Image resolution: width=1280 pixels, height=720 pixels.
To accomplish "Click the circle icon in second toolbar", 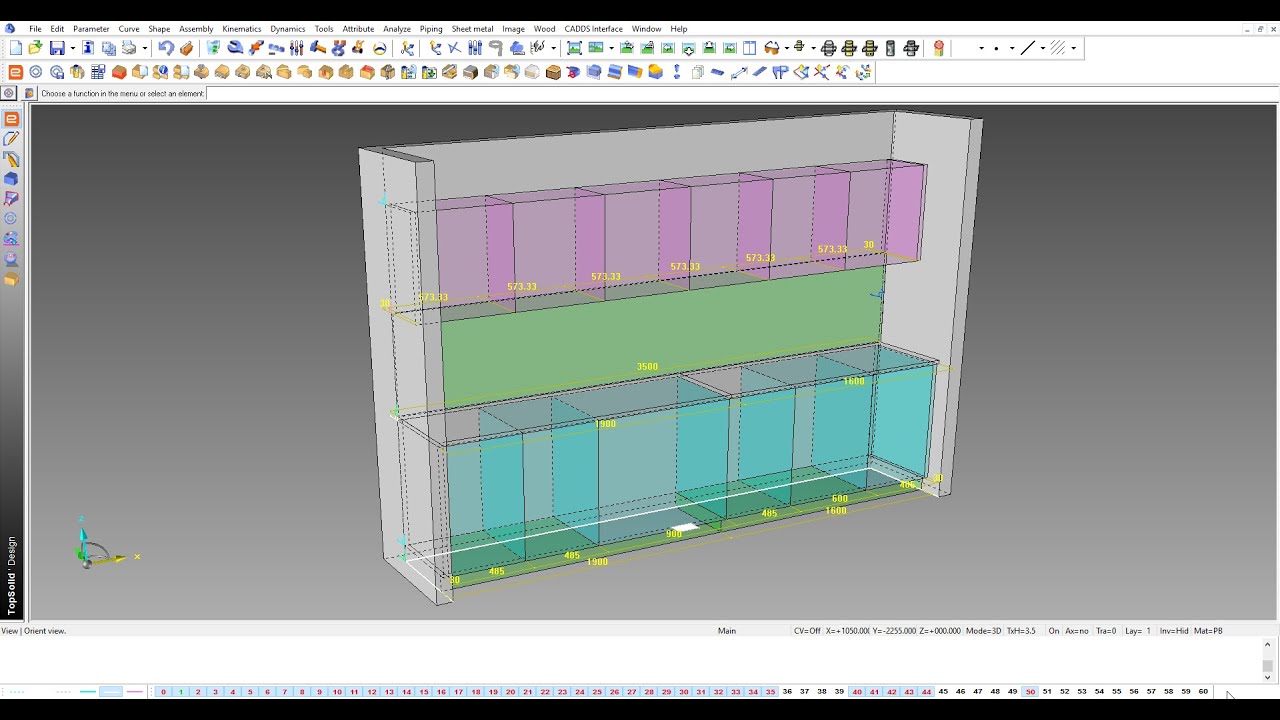I will pos(36,72).
